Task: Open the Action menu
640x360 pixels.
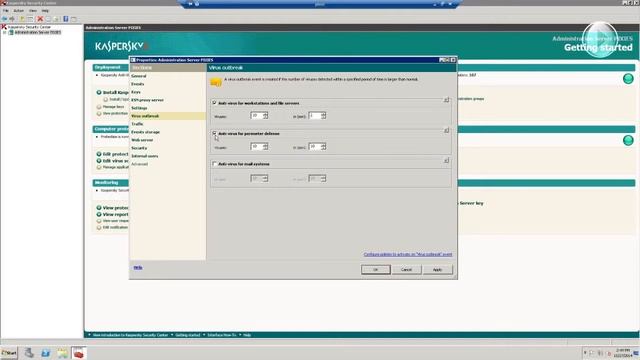Action: pyautogui.click(x=19, y=11)
